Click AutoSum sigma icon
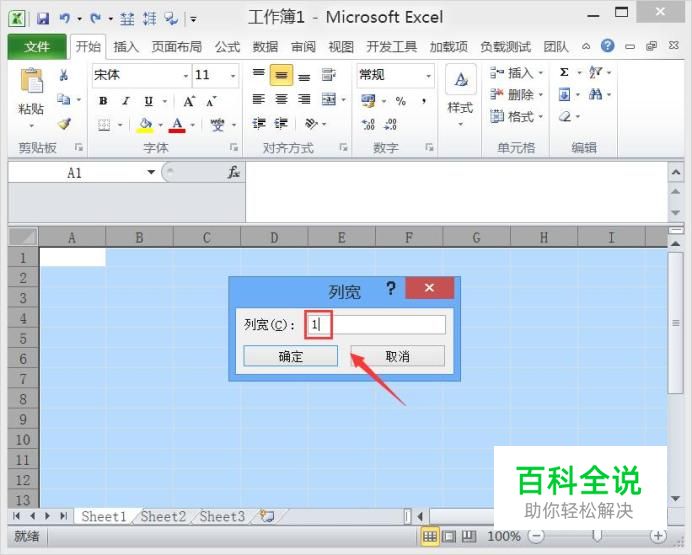 click(x=564, y=72)
